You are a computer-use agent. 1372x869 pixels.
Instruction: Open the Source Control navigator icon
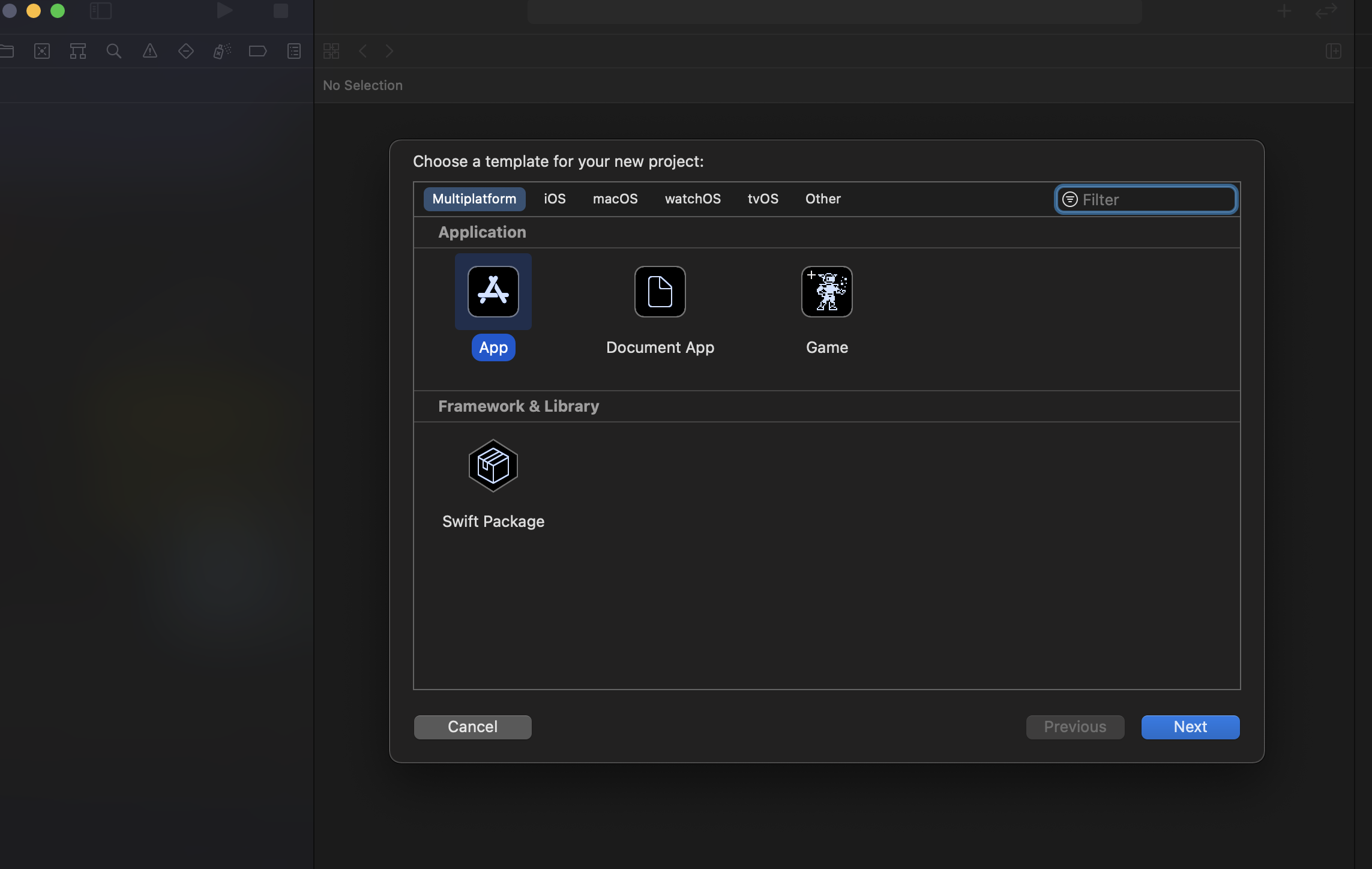[42, 52]
